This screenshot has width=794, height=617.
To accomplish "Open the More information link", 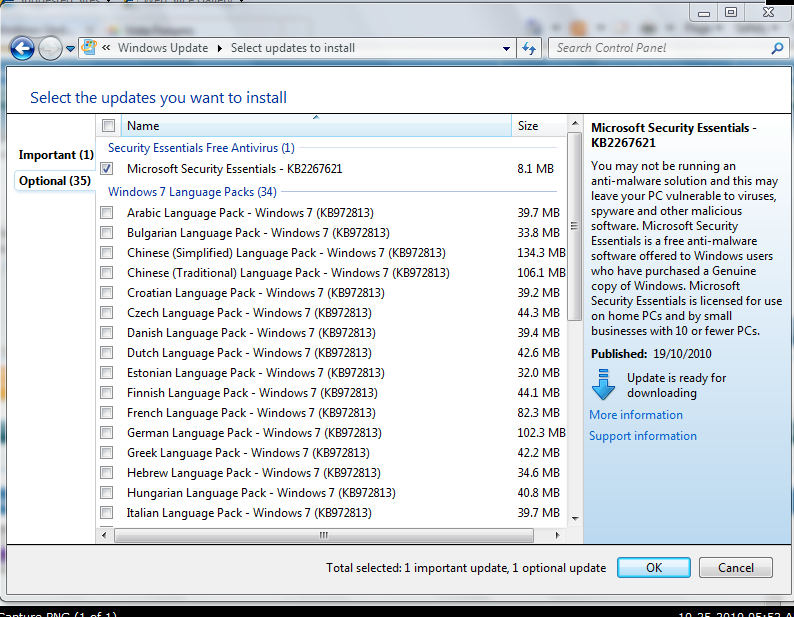I will pos(636,415).
